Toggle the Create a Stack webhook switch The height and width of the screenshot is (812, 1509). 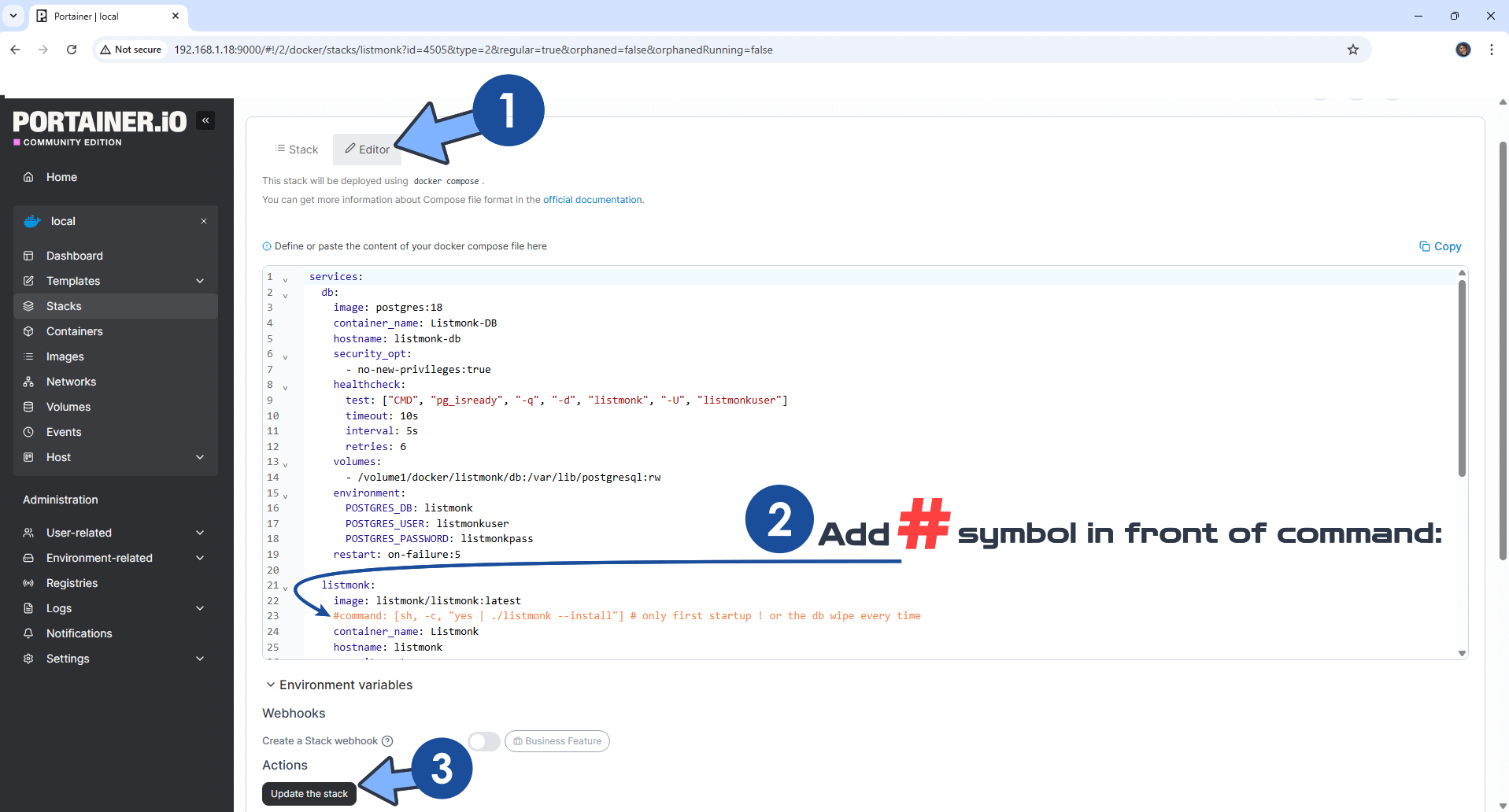(483, 741)
